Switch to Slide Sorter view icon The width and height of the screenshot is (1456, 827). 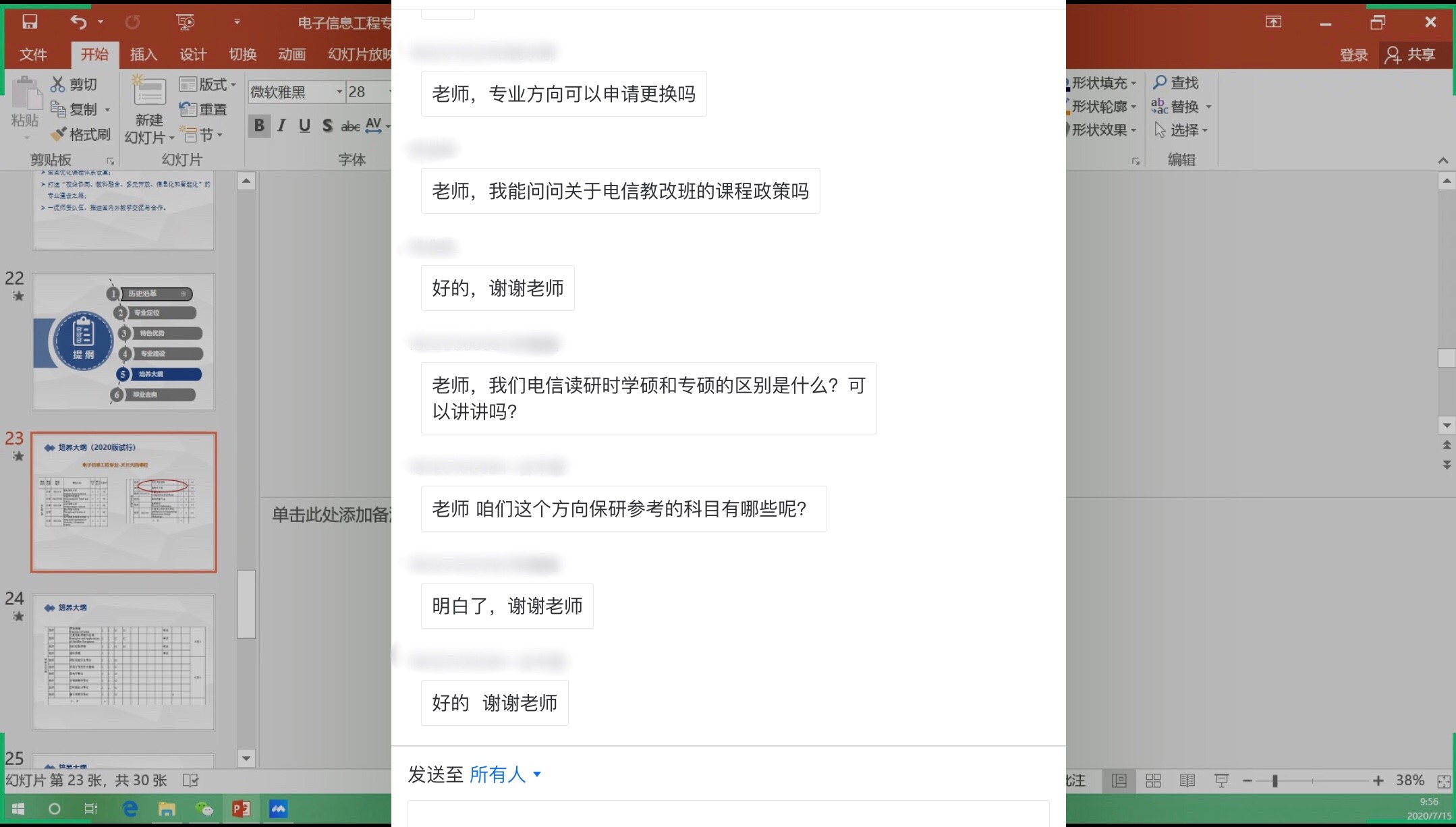1153,780
